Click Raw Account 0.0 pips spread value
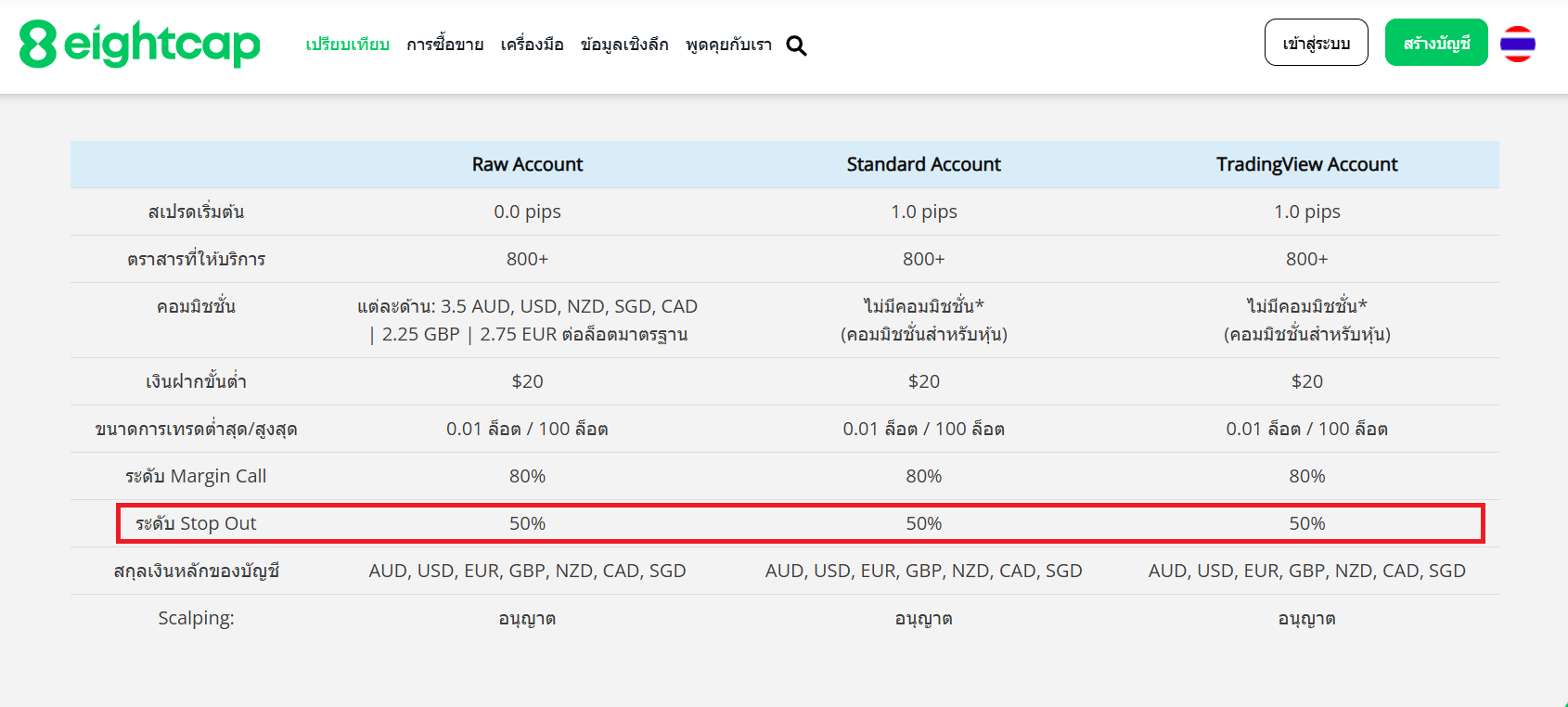This screenshot has height=707, width=1568. [527, 212]
